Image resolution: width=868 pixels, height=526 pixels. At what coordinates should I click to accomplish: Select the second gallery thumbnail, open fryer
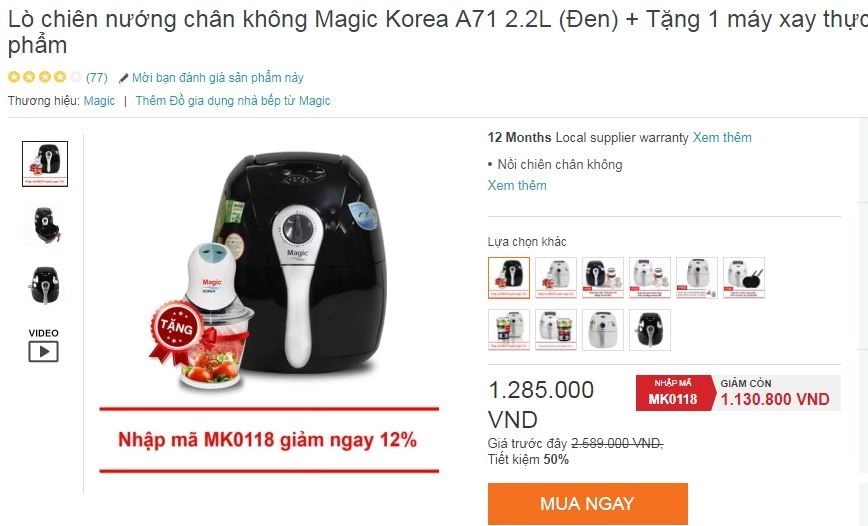45,225
